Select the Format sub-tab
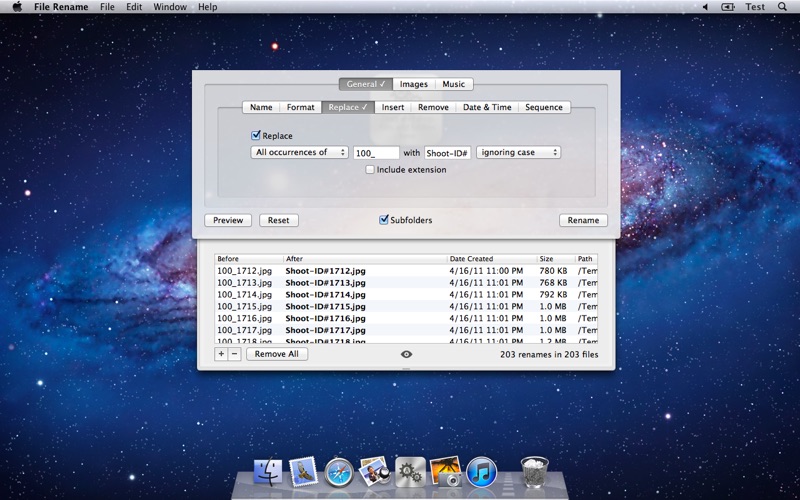 [301, 107]
